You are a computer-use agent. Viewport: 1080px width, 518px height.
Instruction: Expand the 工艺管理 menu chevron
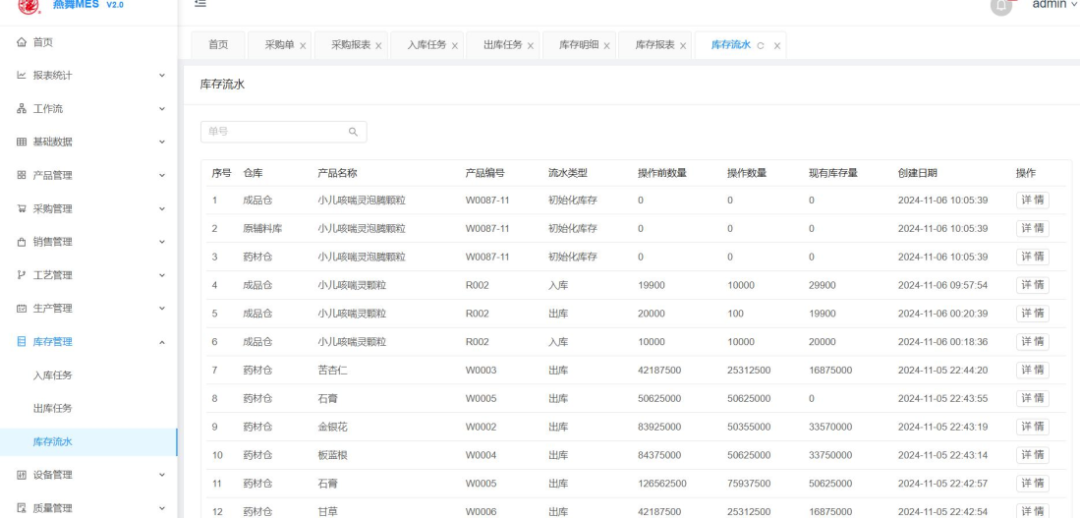pos(163,275)
